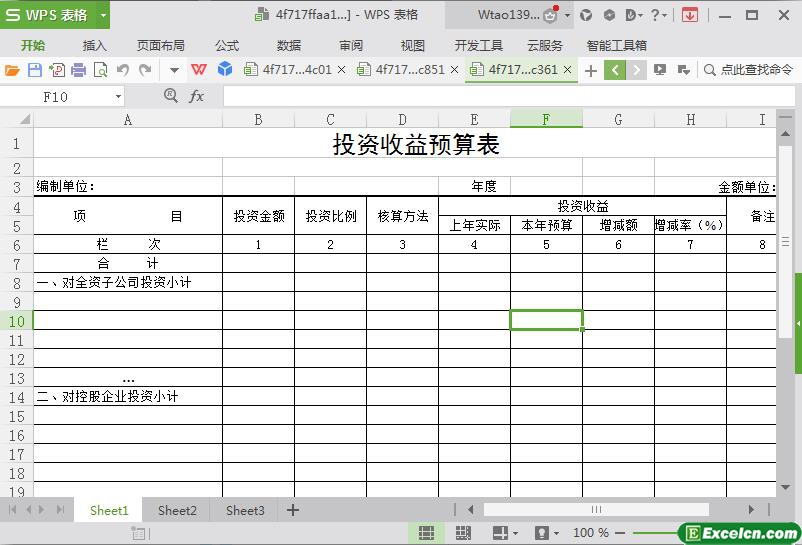The width and height of the screenshot is (802, 545).
Task: Open the 云服务 ribbon tab
Action: [545, 46]
